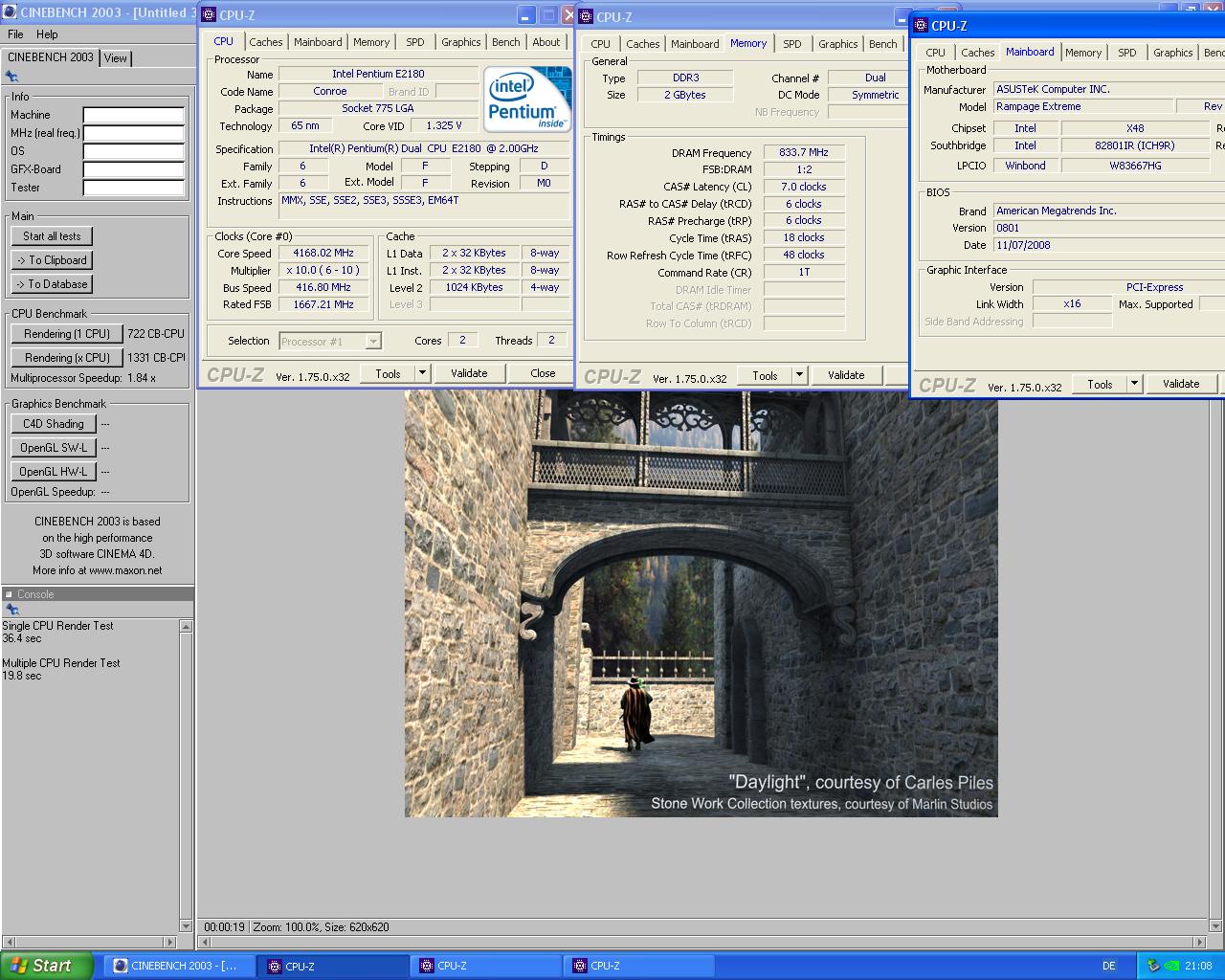Click the CINEBENCH app icon in title bar
Image resolution: width=1225 pixels, height=980 pixels.
click(11, 12)
